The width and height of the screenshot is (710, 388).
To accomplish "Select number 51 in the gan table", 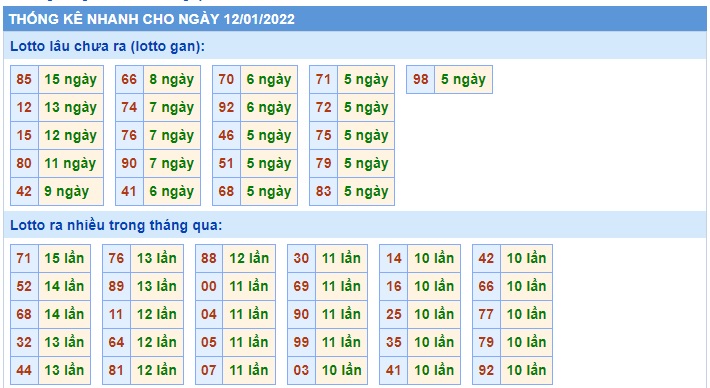I will coord(226,163).
